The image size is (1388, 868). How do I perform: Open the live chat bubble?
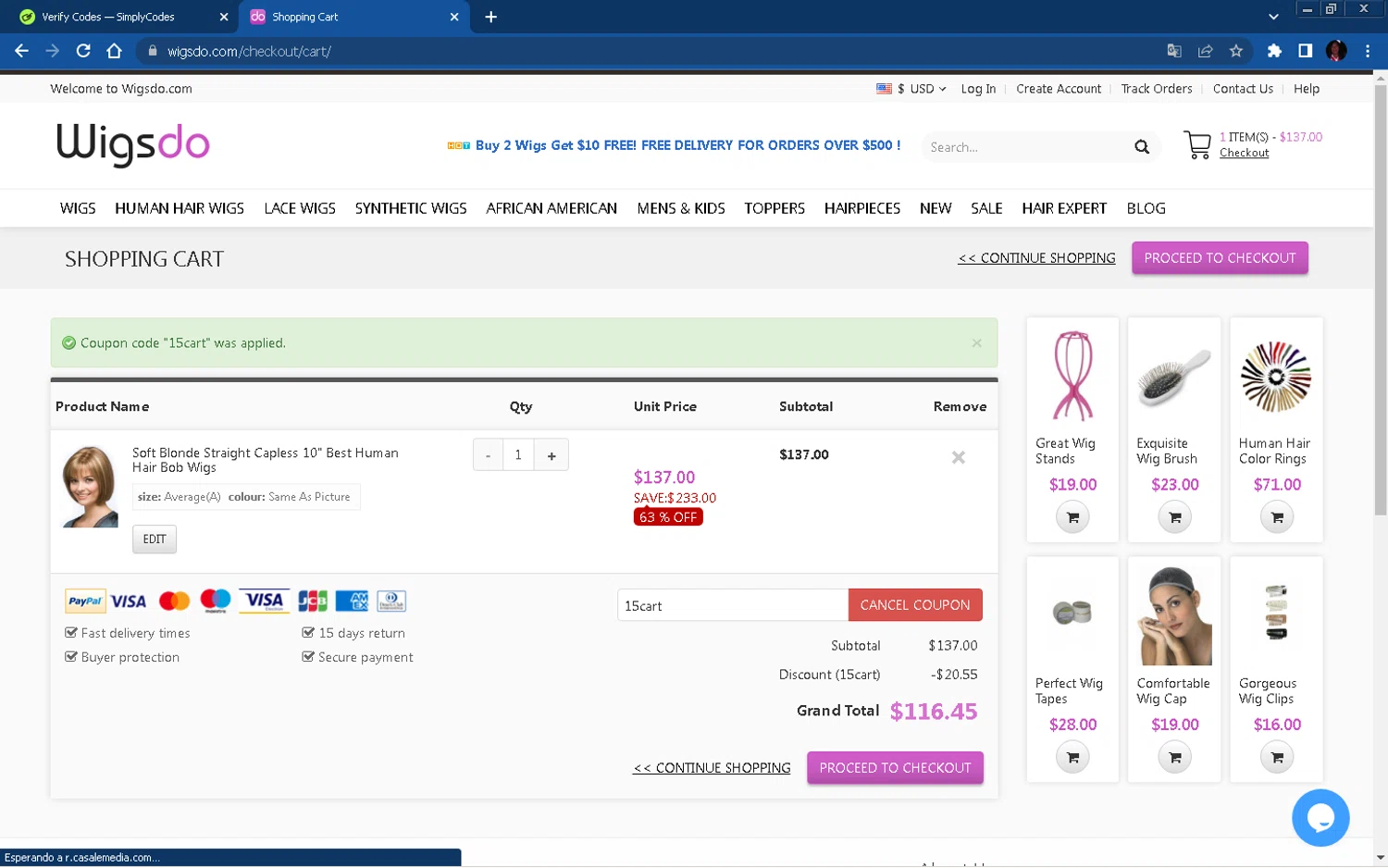click(1320, 817)
